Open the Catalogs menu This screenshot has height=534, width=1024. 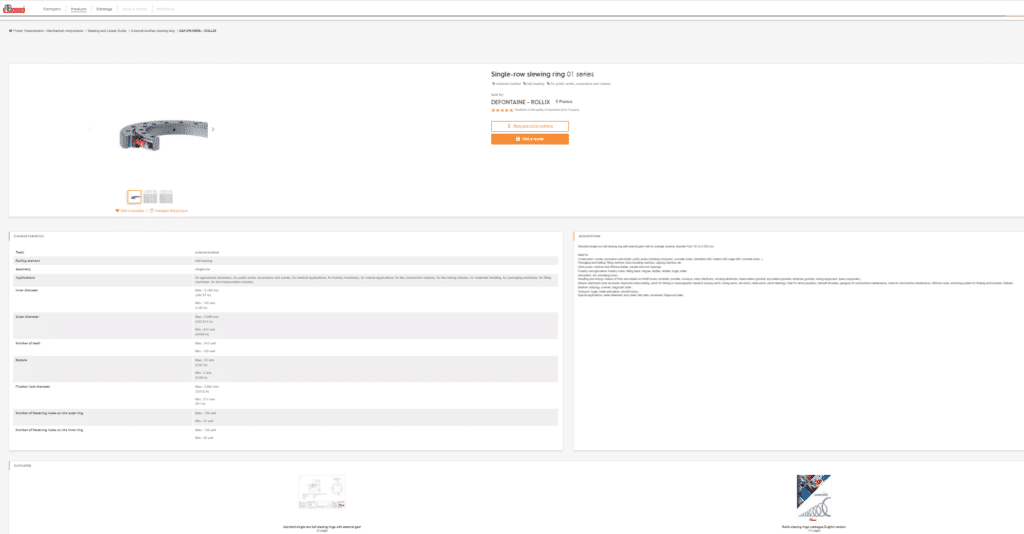point(104,8)
